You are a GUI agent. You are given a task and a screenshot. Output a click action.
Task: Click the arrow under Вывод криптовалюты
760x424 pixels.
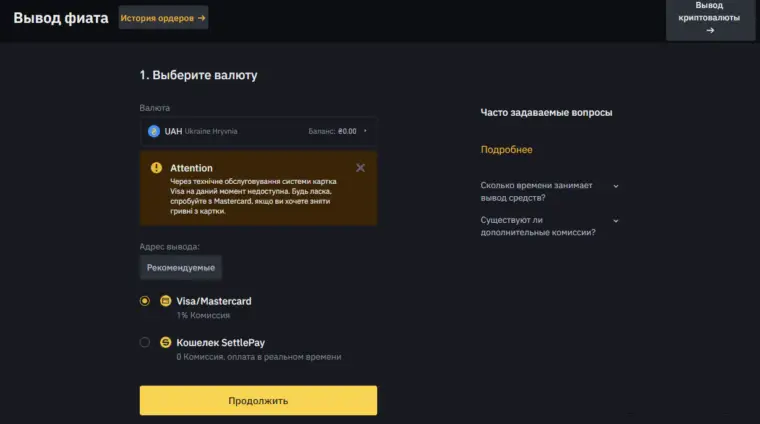[x=710, y=30]
